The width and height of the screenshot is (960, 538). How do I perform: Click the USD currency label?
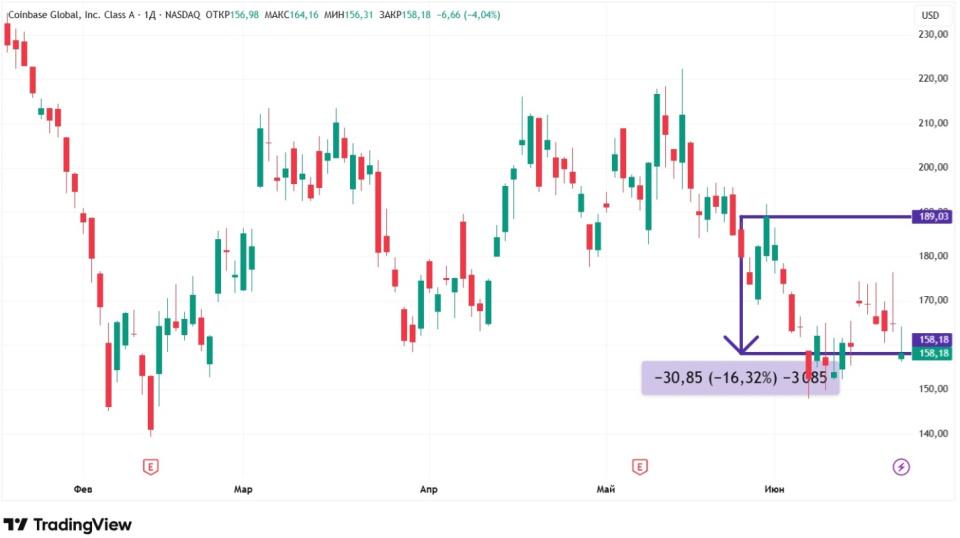[930, 15]
